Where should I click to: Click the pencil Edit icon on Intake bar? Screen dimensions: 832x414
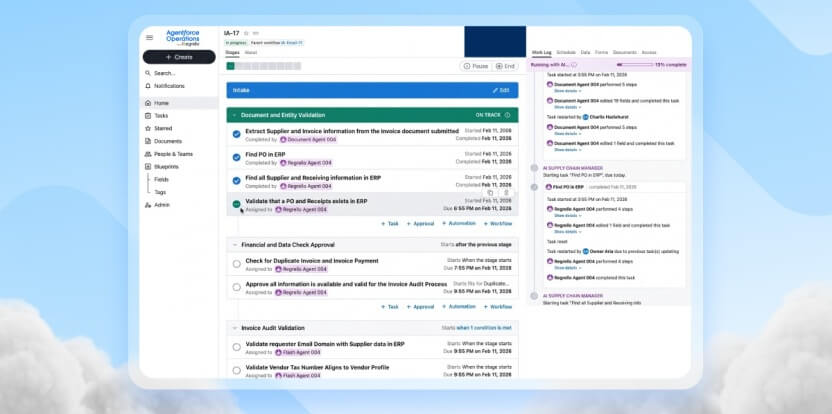pos(495,90)
